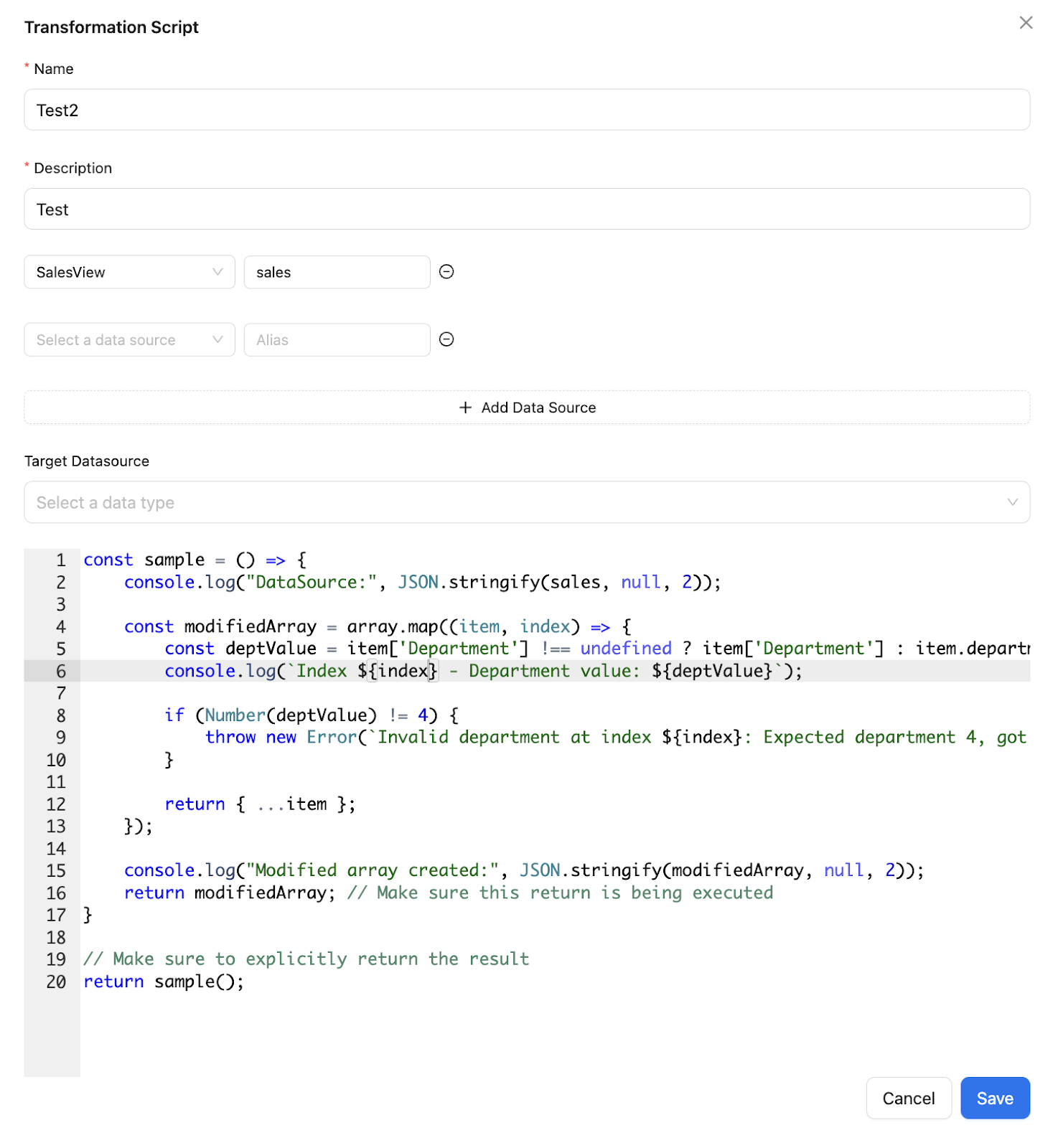This screenshot has height=1148, width=1053.
Task: Click 'Modified array created:' string on line 15
Action: 372,870
